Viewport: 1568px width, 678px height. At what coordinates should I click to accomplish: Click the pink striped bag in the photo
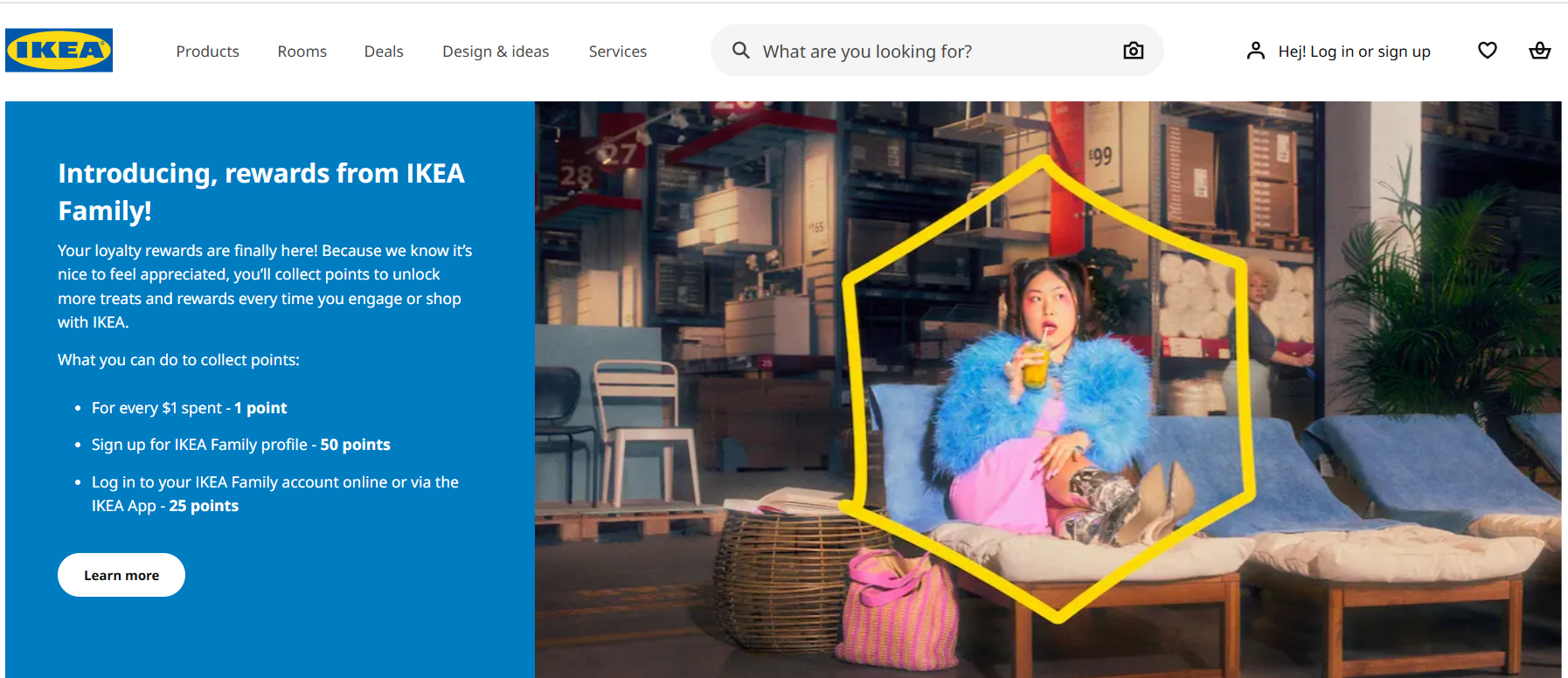pyautogui.click(x=895, y=610)
